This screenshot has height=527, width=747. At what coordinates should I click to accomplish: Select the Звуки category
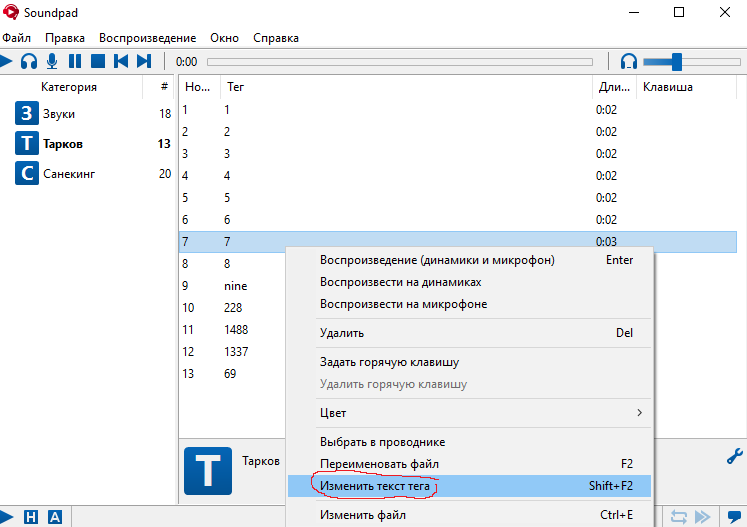[x=91, y=113]
